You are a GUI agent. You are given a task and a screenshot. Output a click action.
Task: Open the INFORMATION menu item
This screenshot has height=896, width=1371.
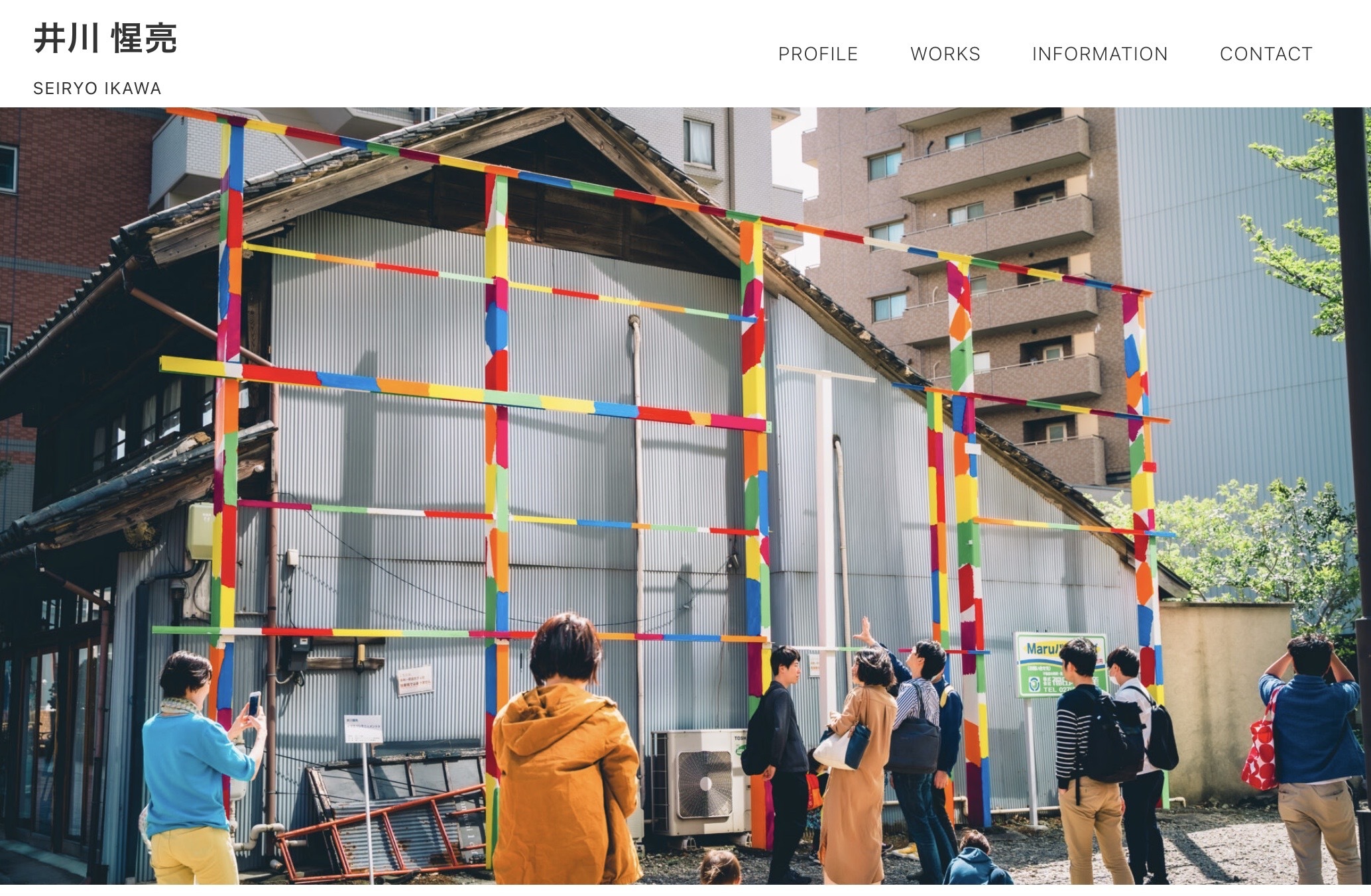pyautogui.click(x=1100, y=54)
